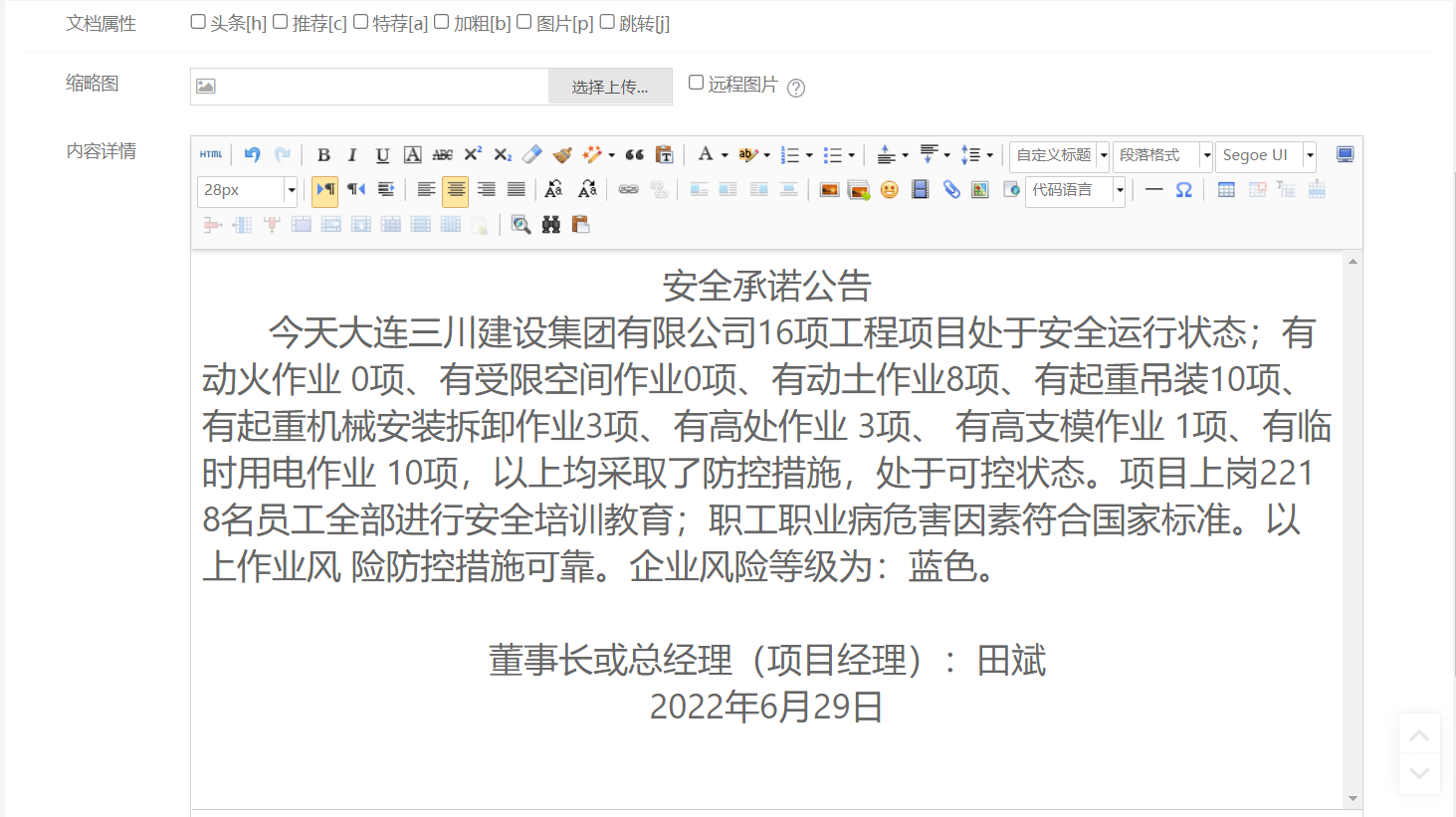Align text to the left

coord(426,190)
